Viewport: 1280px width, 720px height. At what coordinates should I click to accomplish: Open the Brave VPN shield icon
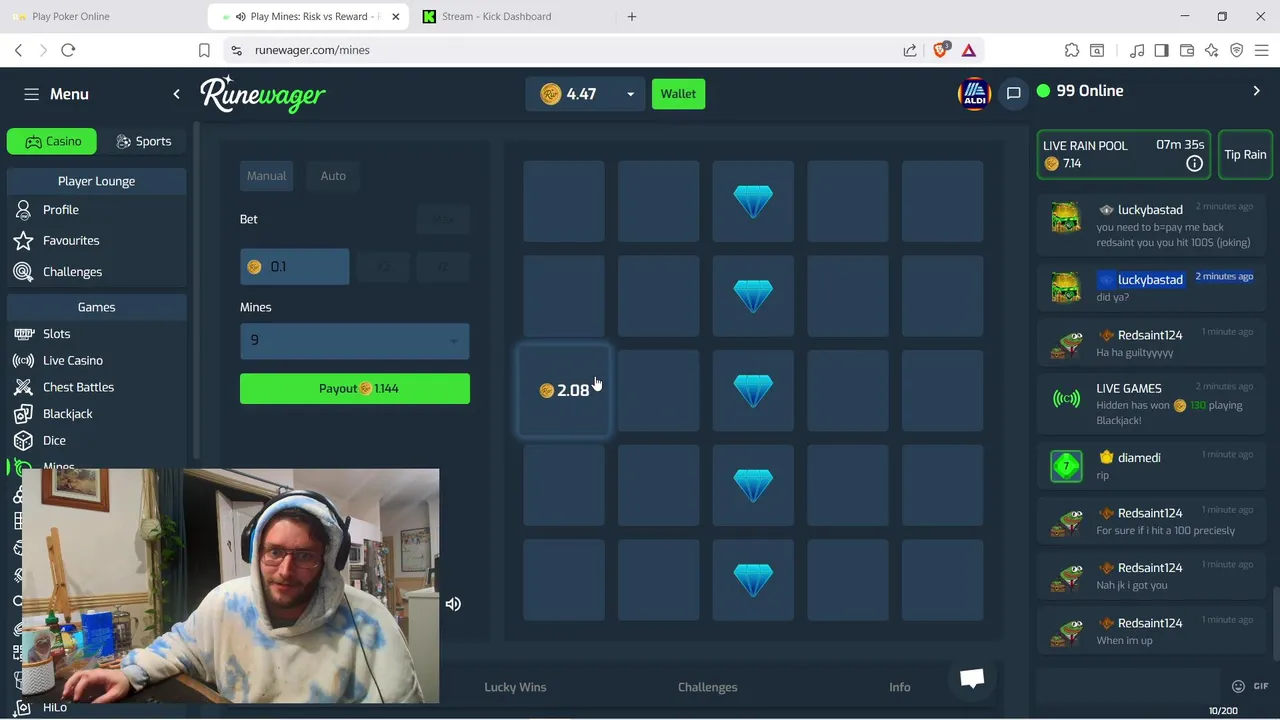point(1237,50)
